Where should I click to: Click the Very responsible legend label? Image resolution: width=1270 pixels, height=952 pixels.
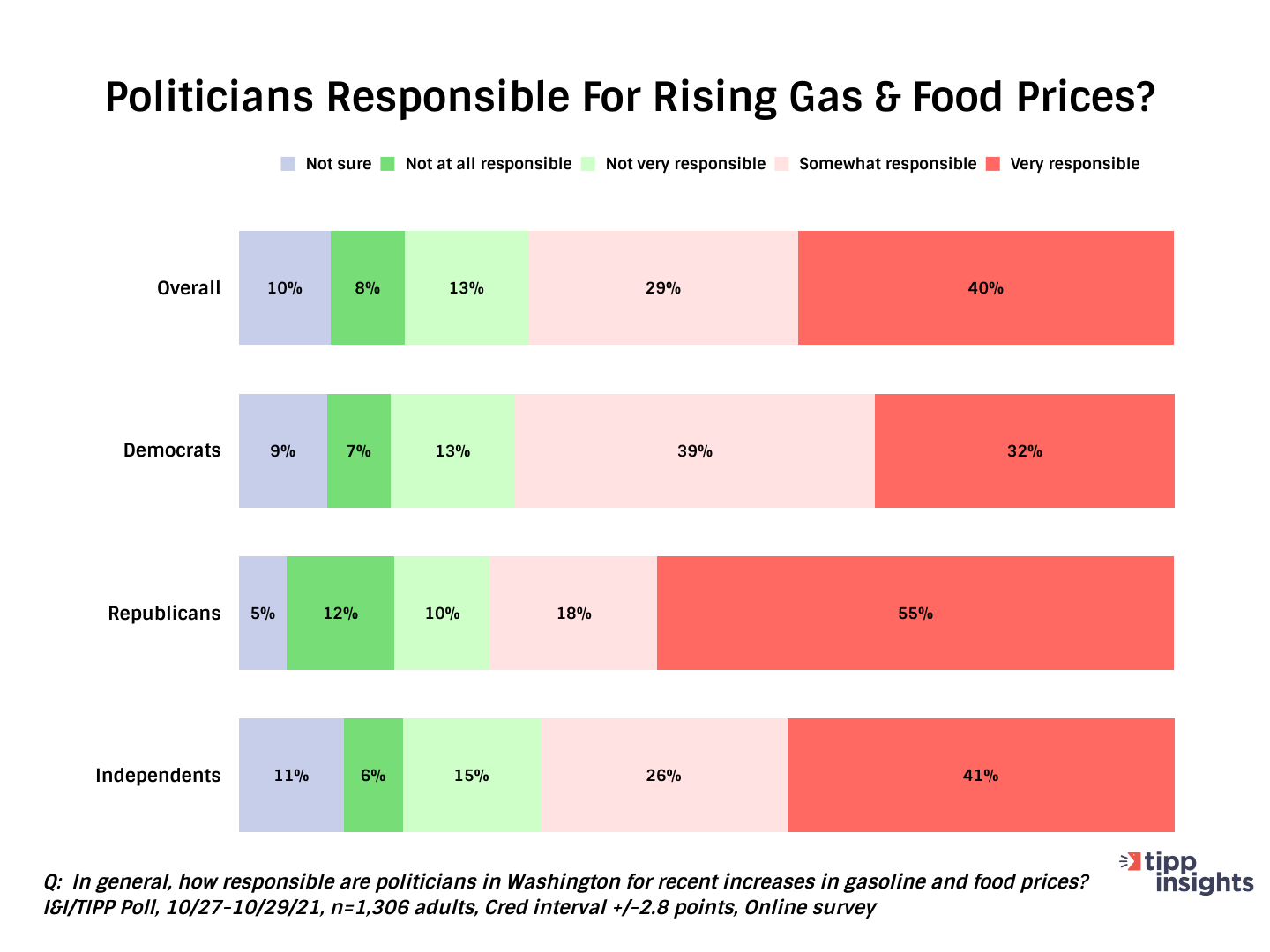click(1074, 164)
